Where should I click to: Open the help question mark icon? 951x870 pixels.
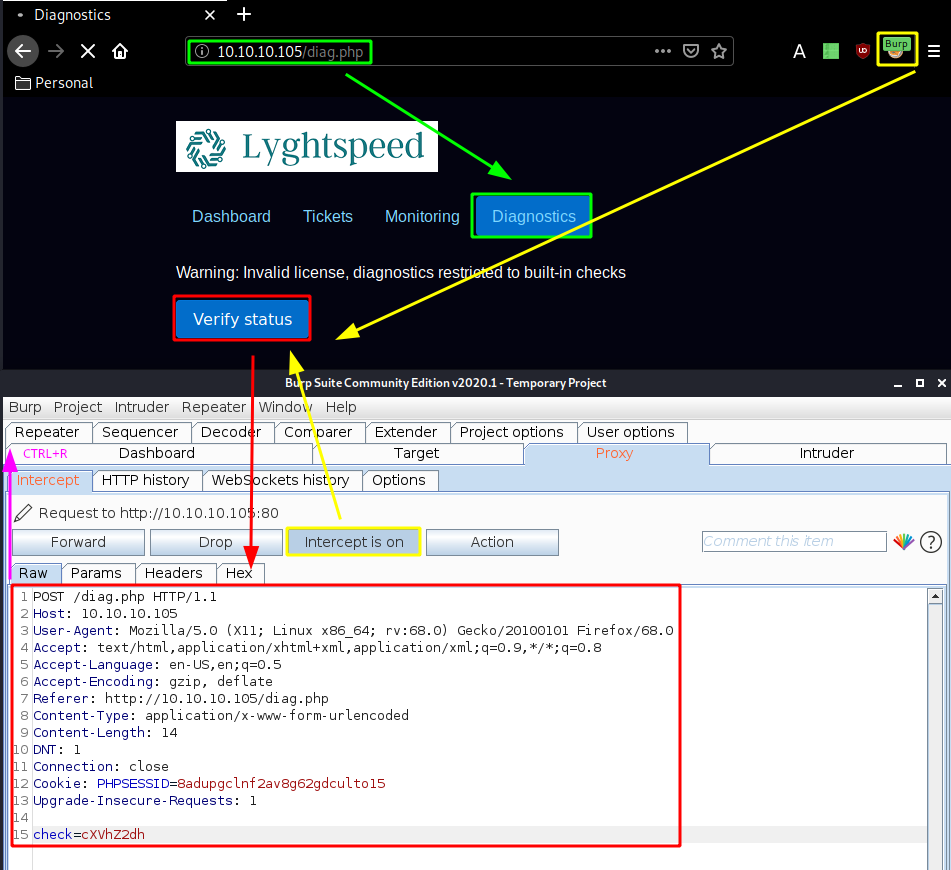931,542
